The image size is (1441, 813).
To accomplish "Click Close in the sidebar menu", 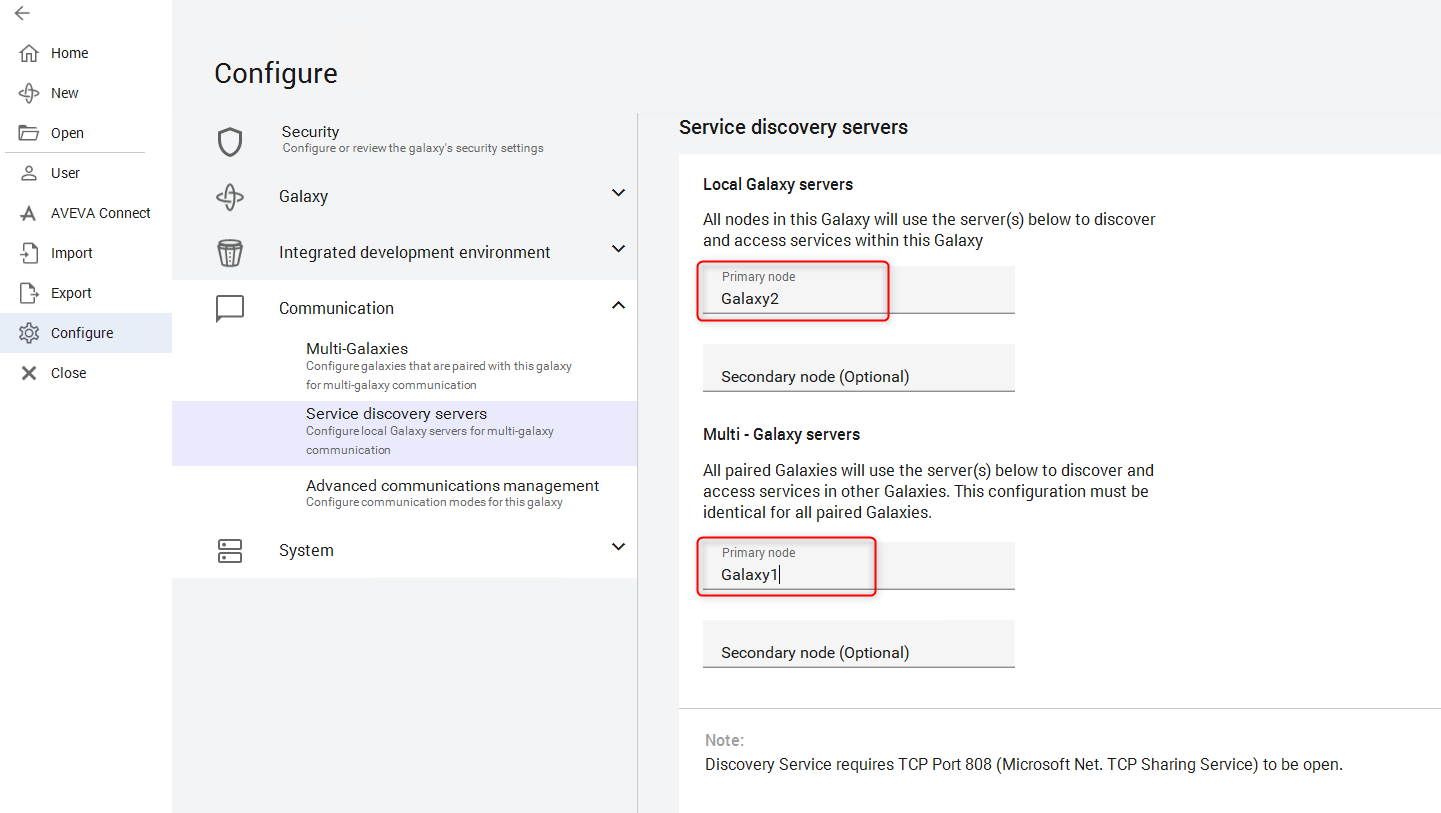I will pyautogui.click(x=68, y=373).
